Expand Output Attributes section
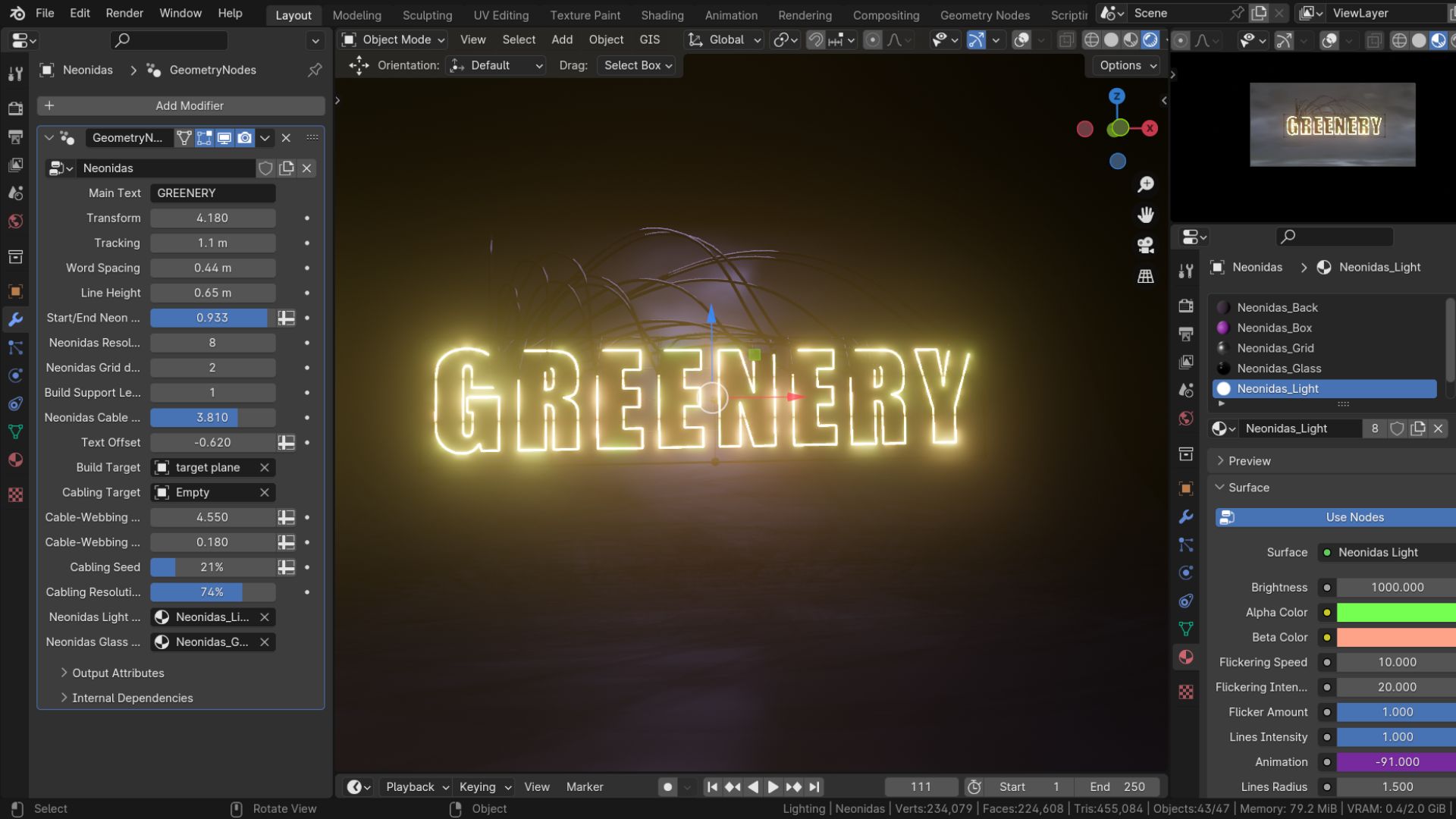Screen dimensions: 1456x819 [x=118, y=673]
